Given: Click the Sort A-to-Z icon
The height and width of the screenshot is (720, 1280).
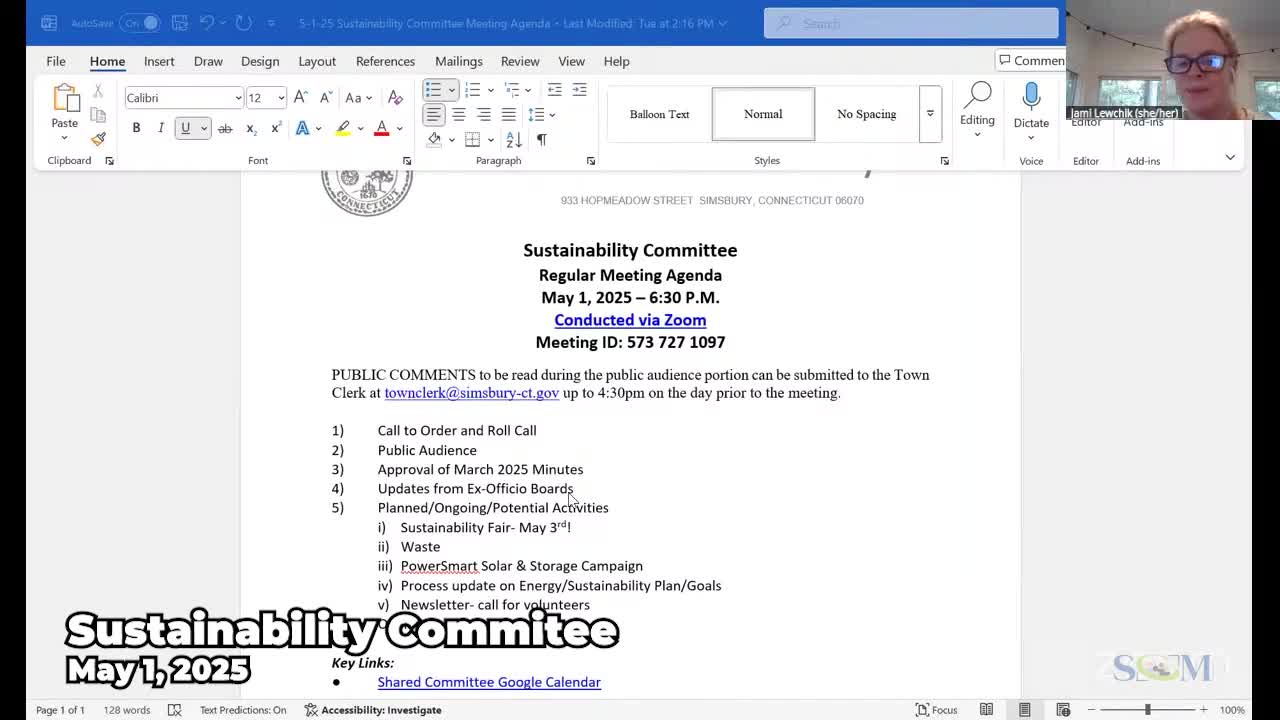Looking at the screenshot, I should 514,140.
